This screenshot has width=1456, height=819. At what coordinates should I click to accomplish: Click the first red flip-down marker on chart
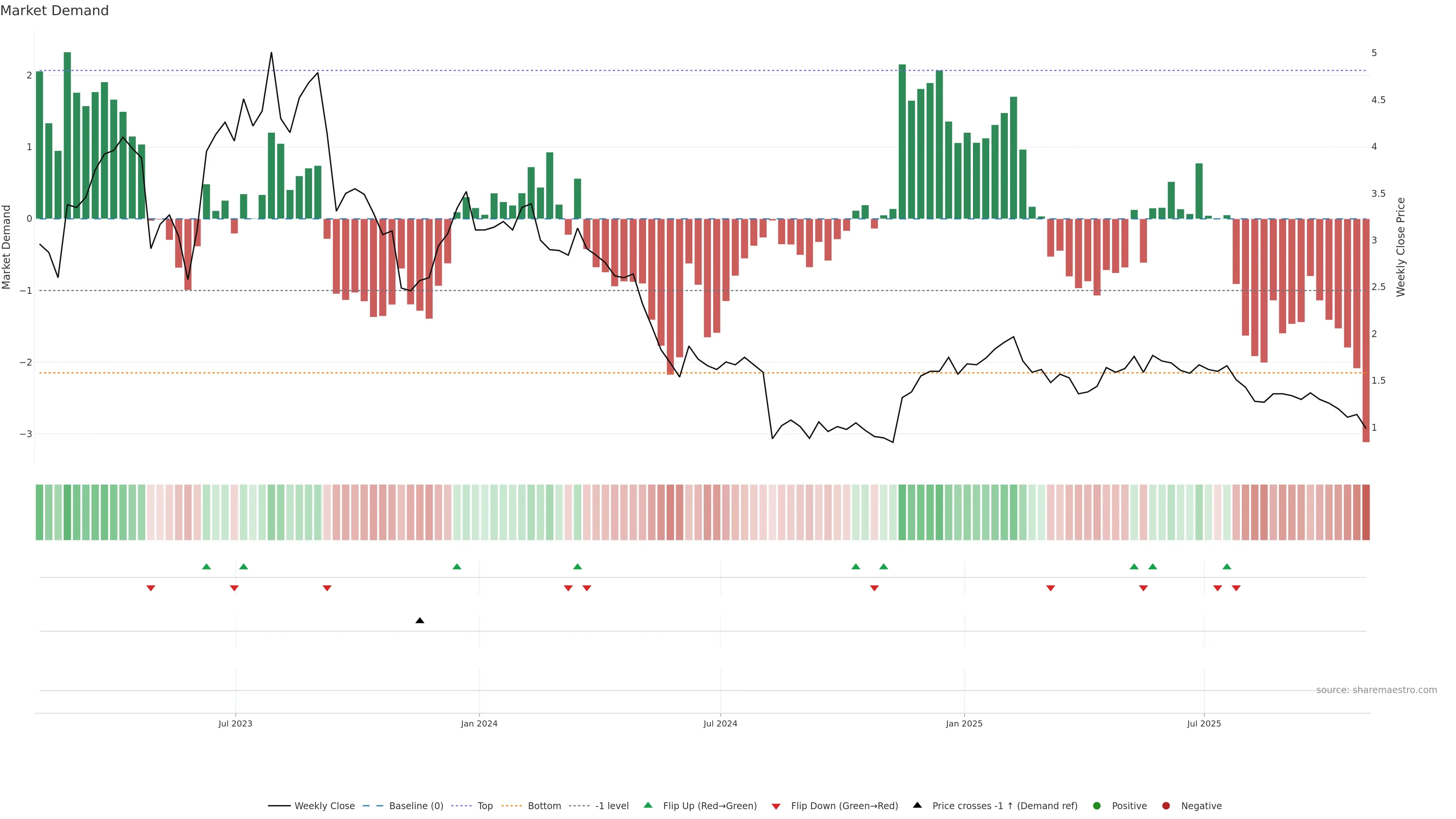pos(151,588)
